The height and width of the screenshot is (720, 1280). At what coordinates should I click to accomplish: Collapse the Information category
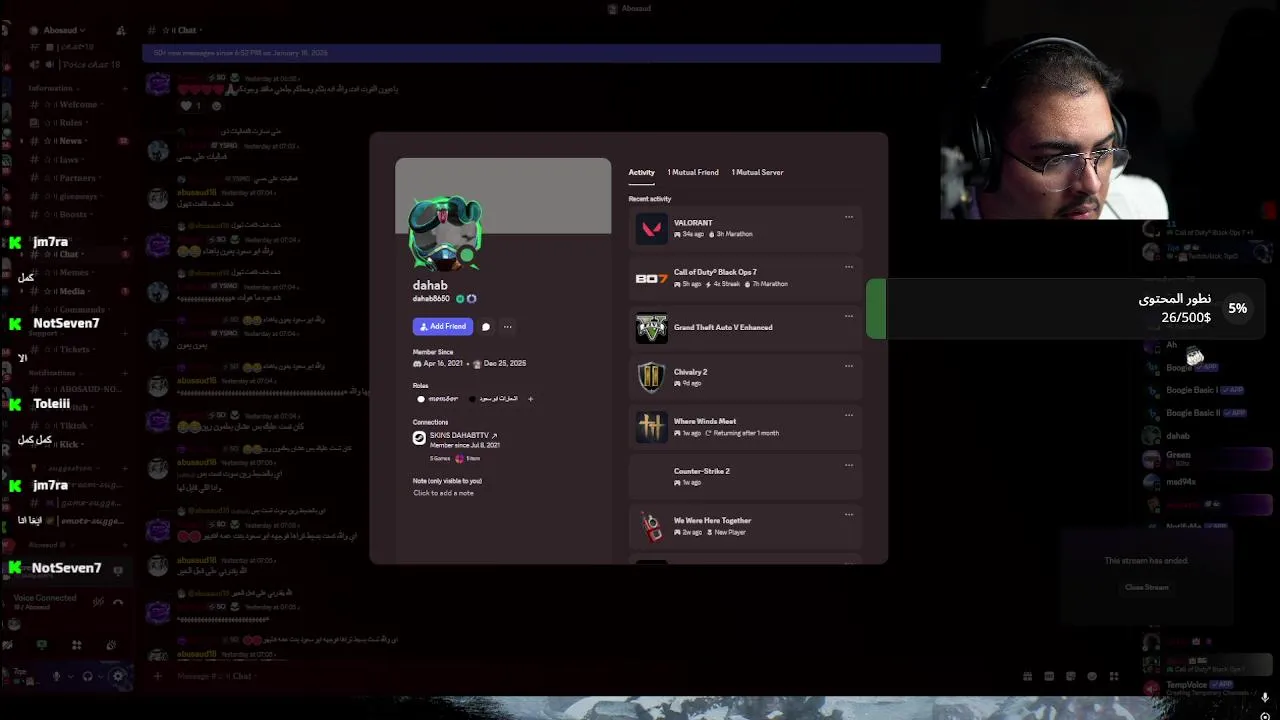point(52,88)
